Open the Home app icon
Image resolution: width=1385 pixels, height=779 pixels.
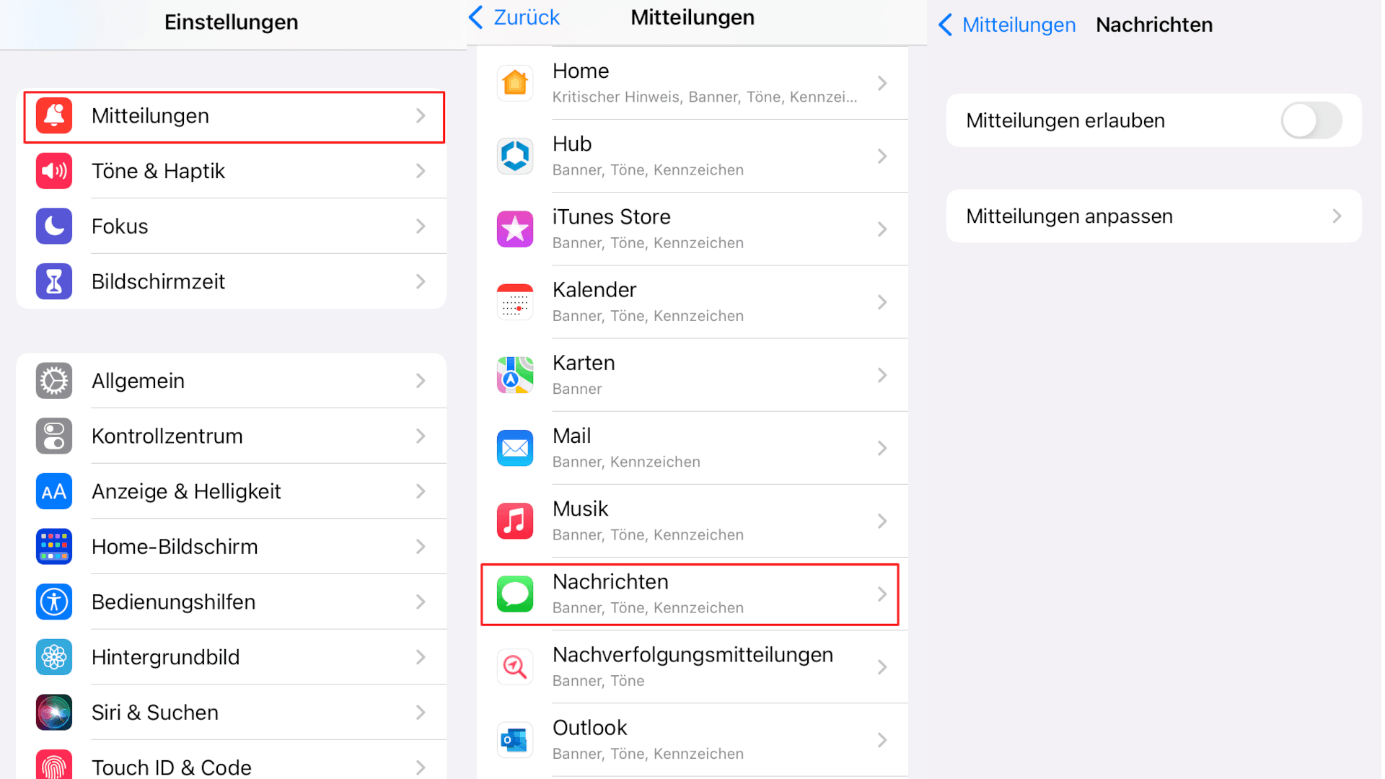[x=515, y=83]
